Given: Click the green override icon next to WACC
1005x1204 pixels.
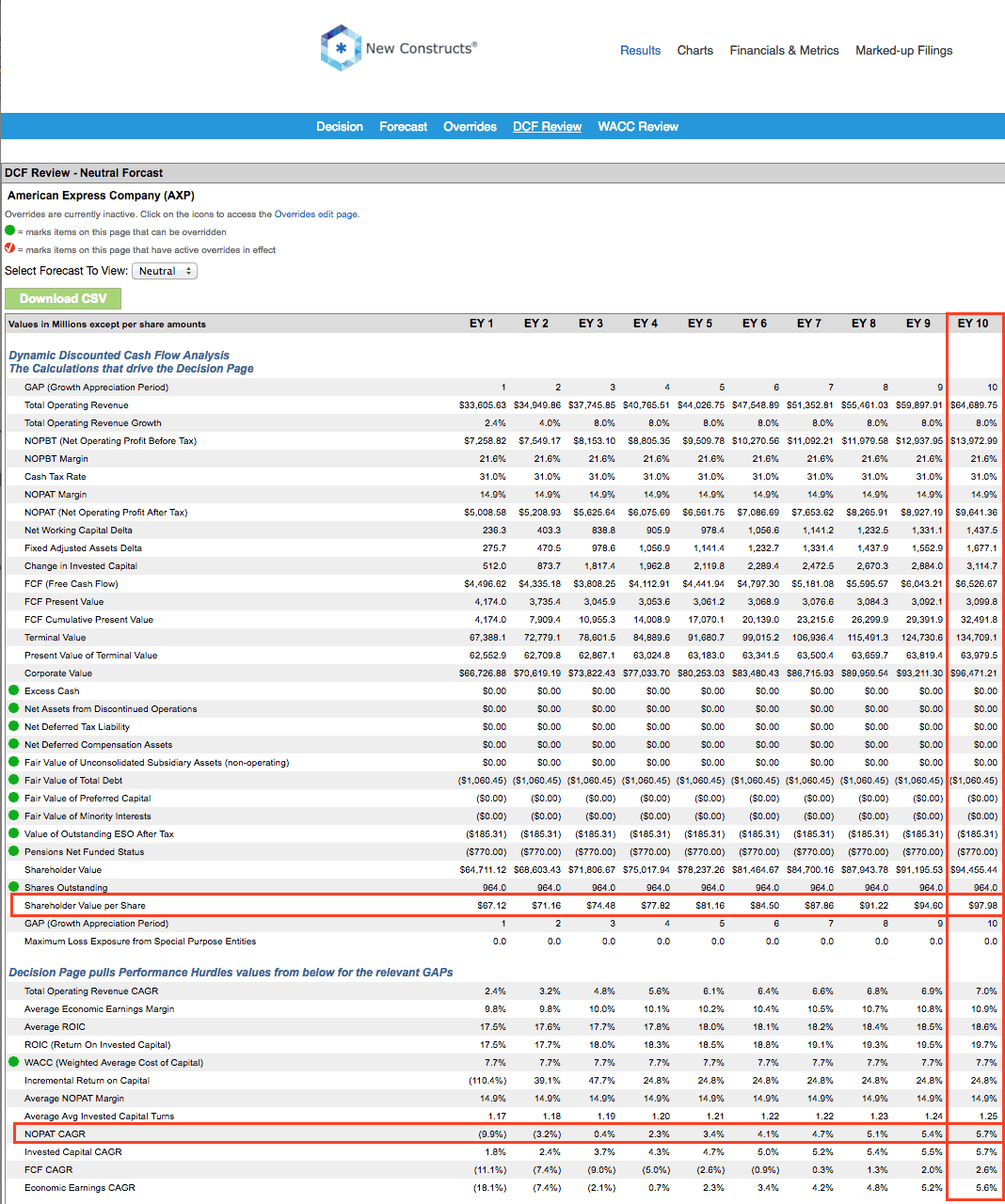Looking at the screenshot, I should [x=13, y=1062].
